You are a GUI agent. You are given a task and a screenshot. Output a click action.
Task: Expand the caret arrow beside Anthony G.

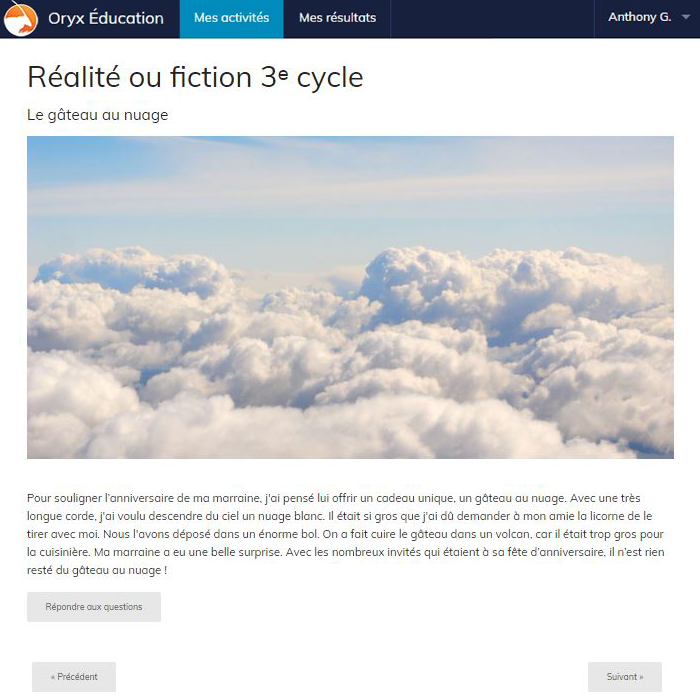(686, 18)
